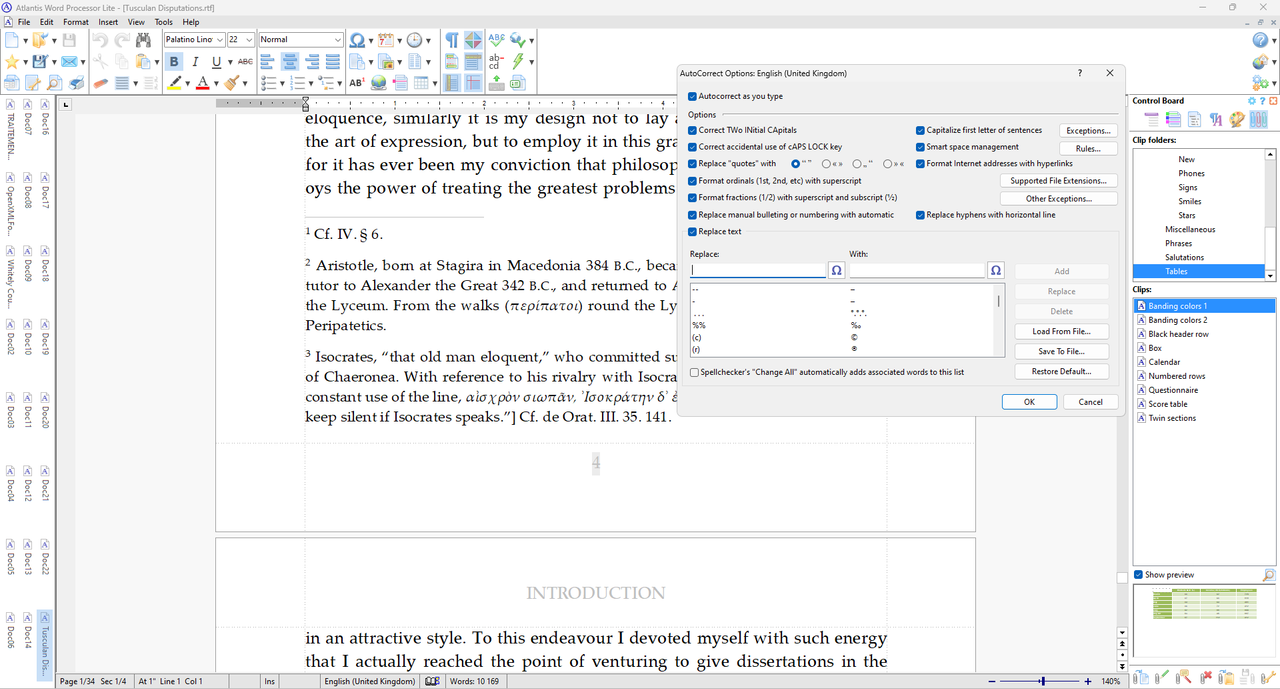Click the Rules... button
The width and height of the screenshot is (1280, 689).
pyautogui.click(x=1088, y=148)
